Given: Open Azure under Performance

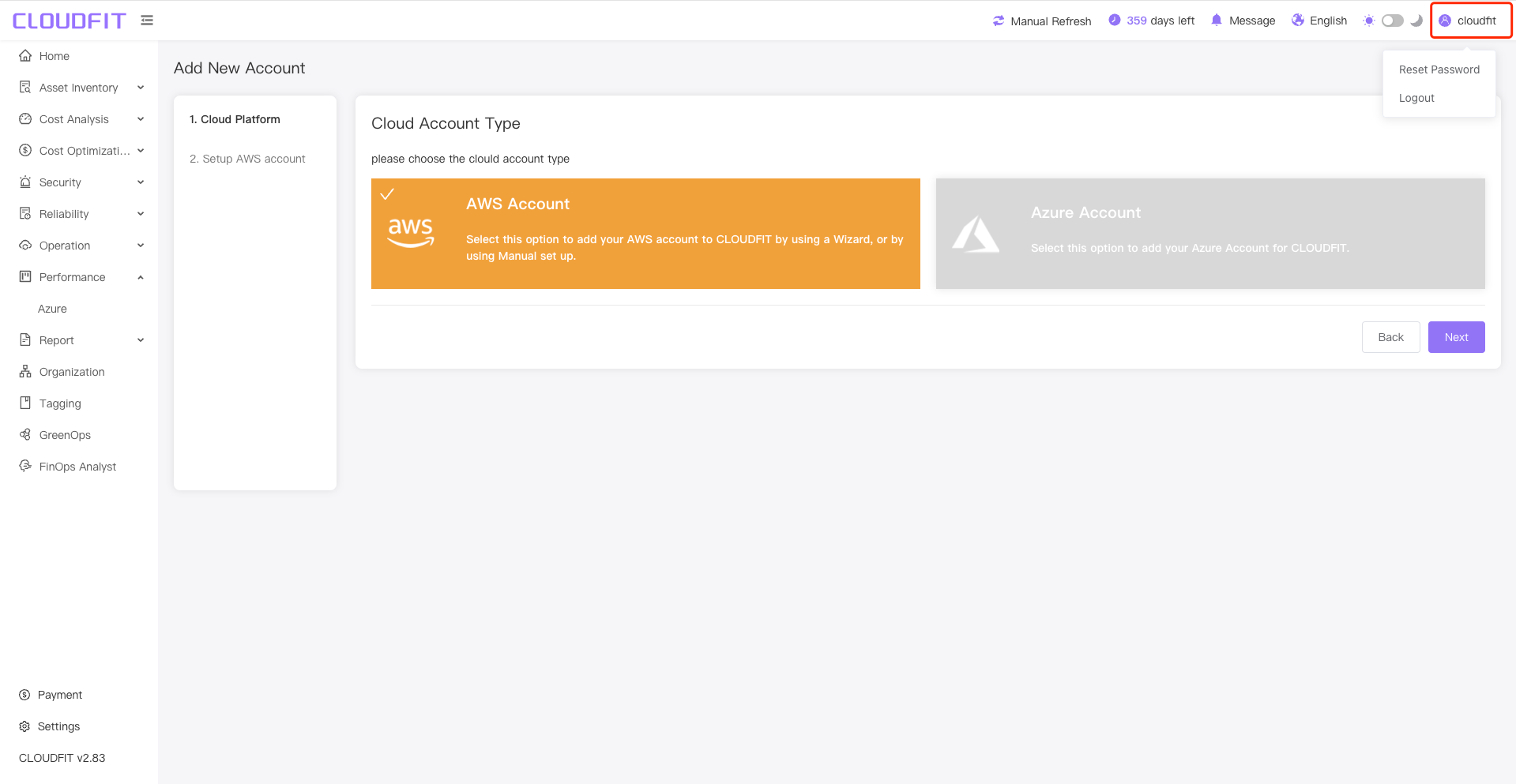Looking at the screenshot, I should [79, 309].
